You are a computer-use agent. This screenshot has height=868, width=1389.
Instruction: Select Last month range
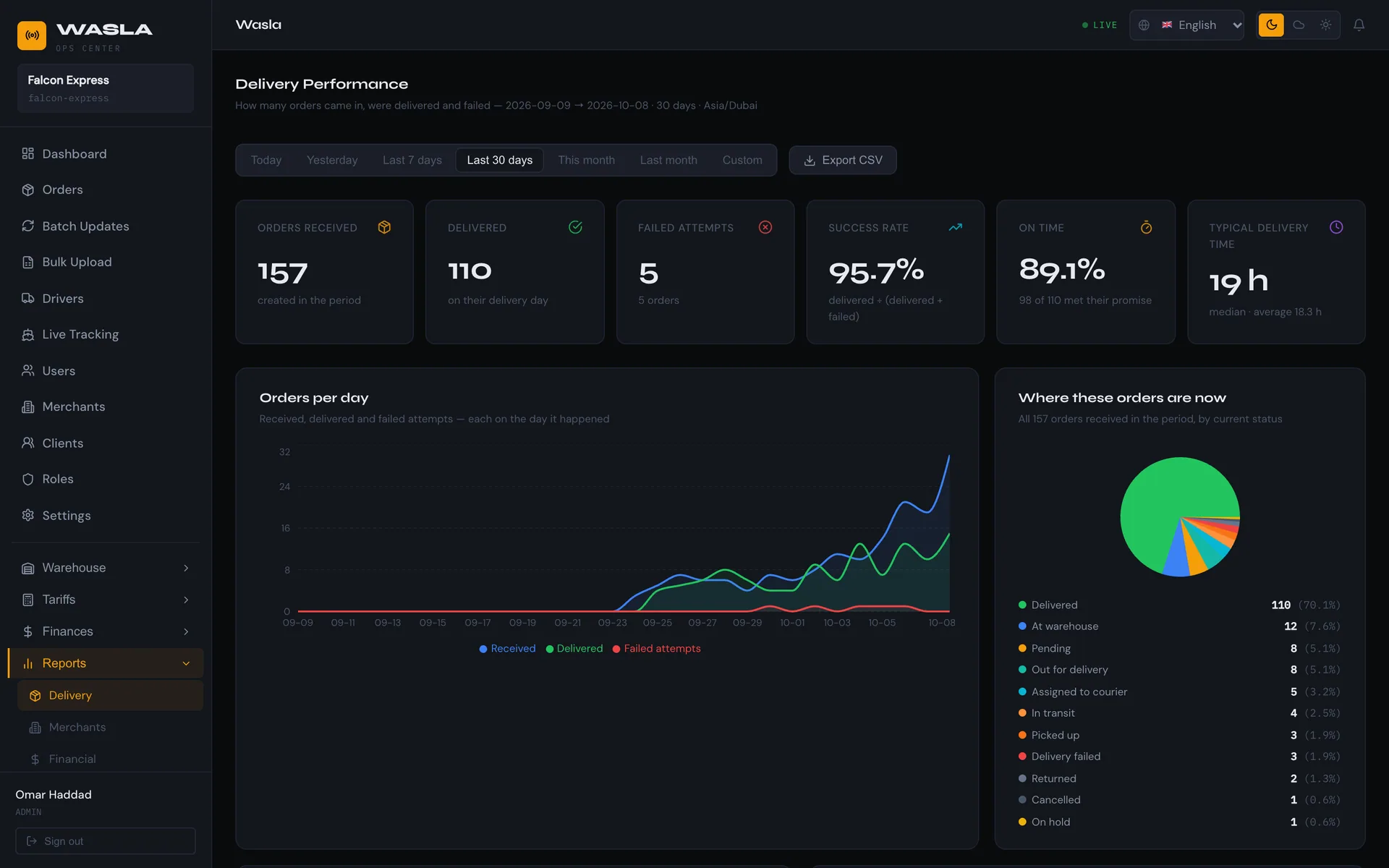tap(668, 160)
